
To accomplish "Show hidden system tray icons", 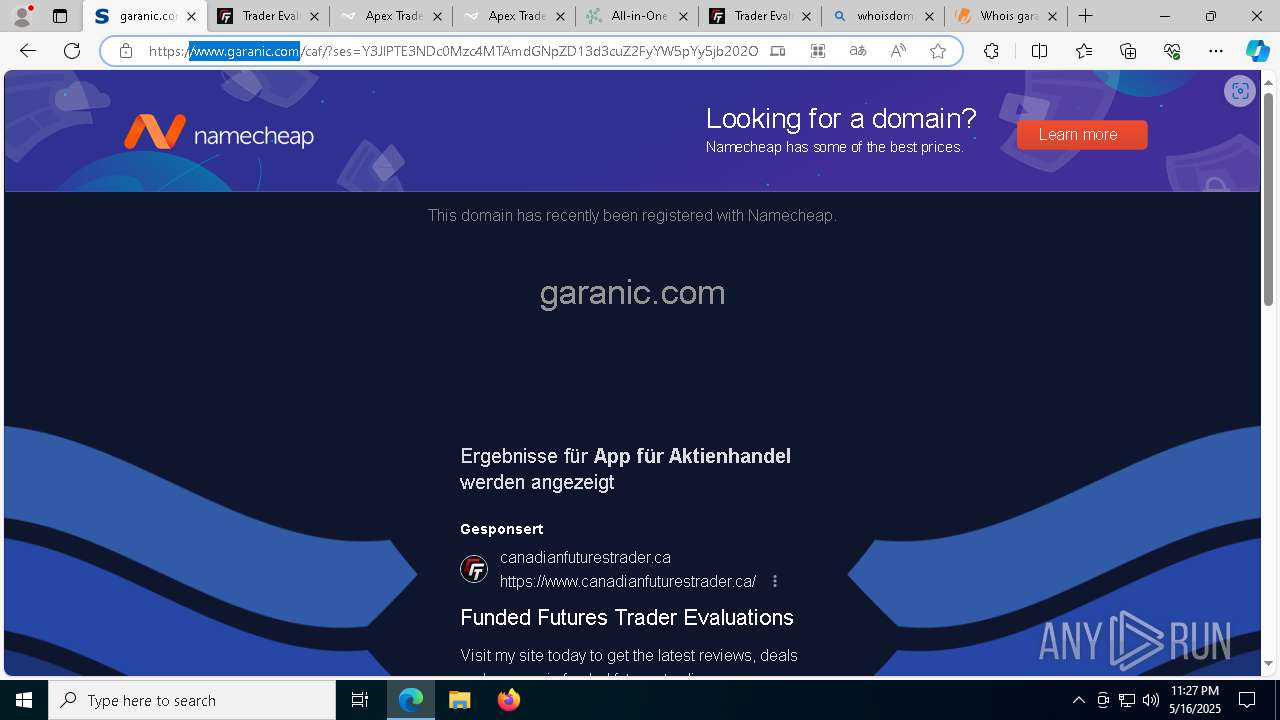I will (1078, 700).
